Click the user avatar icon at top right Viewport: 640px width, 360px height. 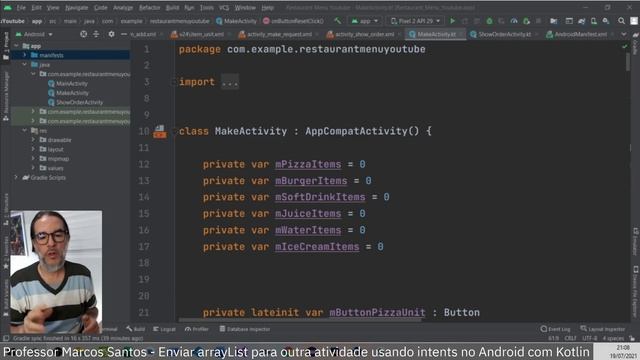point(634,21)
